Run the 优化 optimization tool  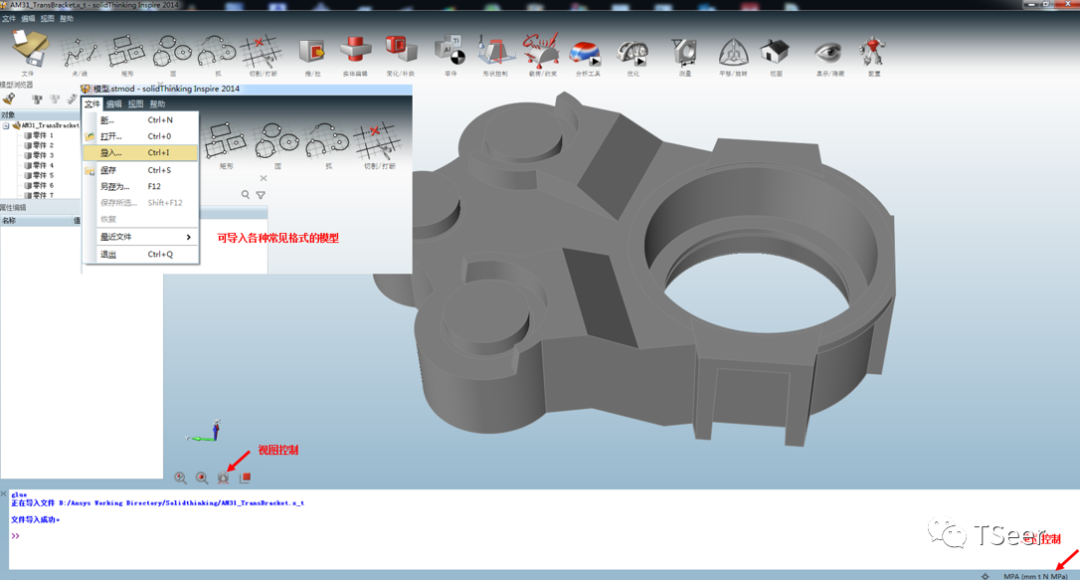(632, 52)
